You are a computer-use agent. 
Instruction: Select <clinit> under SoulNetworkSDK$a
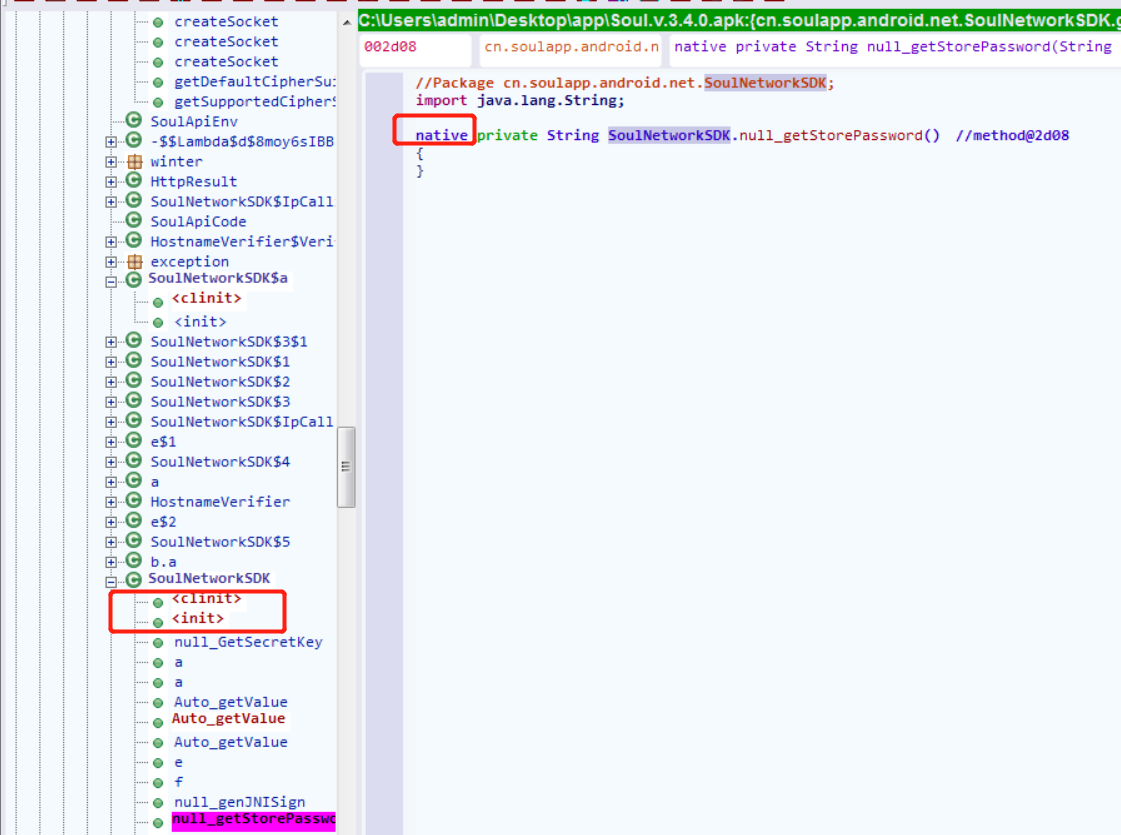(x=207, y=298)
